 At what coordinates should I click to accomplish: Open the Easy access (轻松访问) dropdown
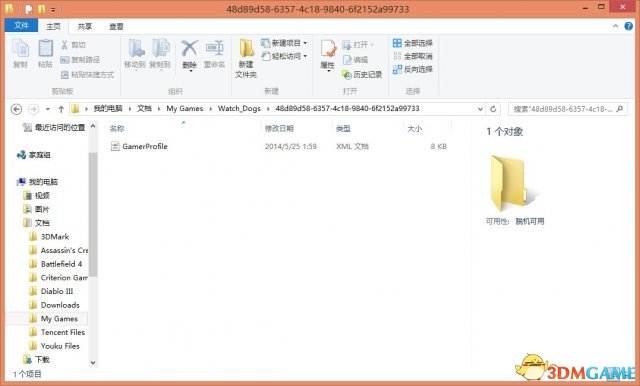284,56
